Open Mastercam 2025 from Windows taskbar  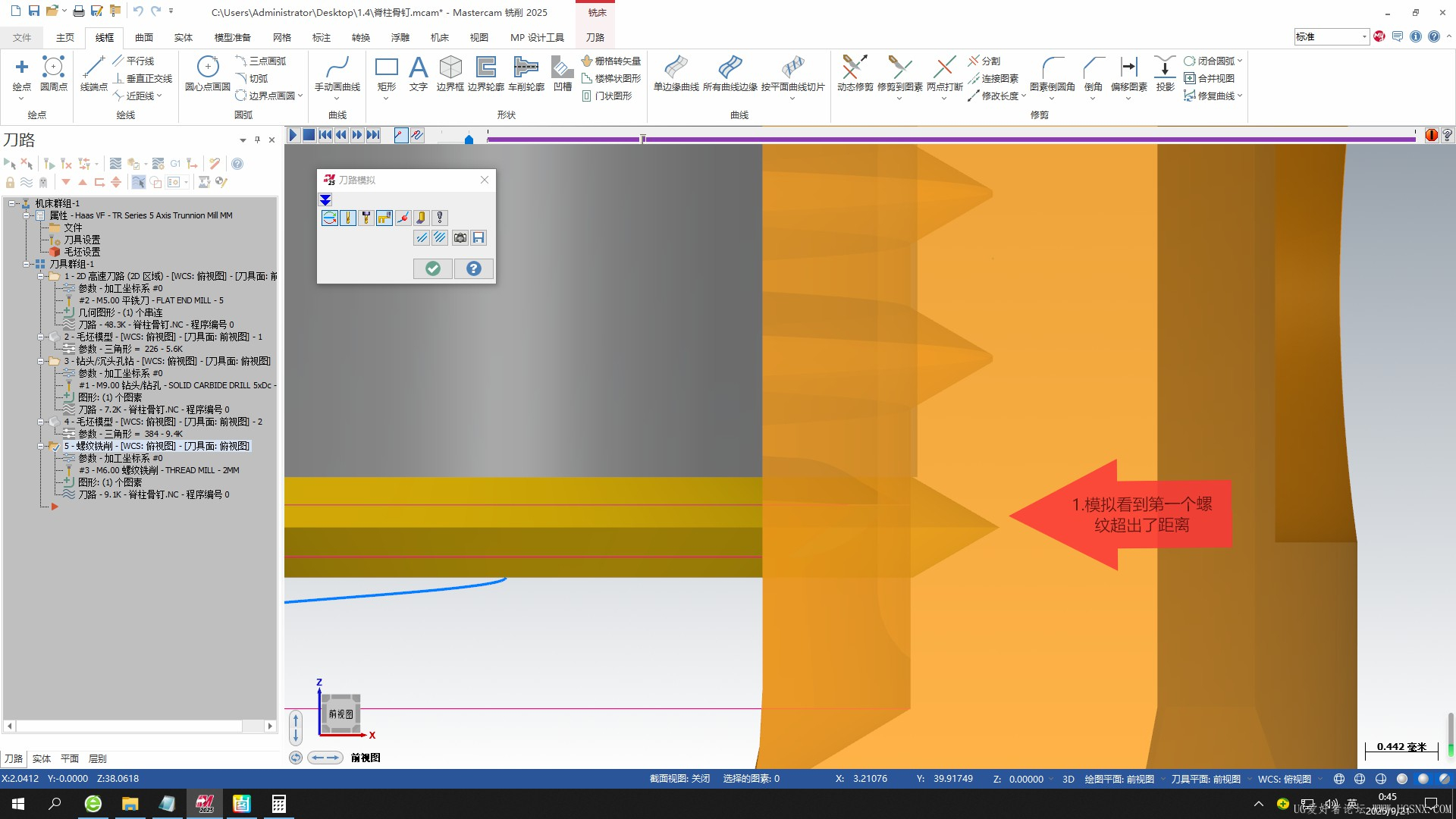205,804
